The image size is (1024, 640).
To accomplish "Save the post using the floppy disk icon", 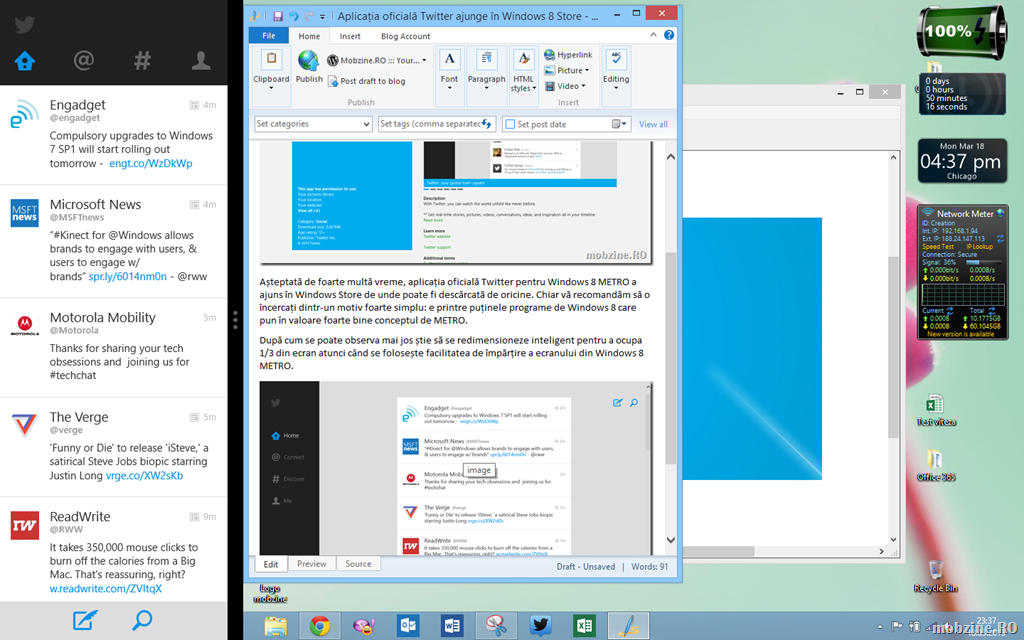I will click(x=278, y=16).
